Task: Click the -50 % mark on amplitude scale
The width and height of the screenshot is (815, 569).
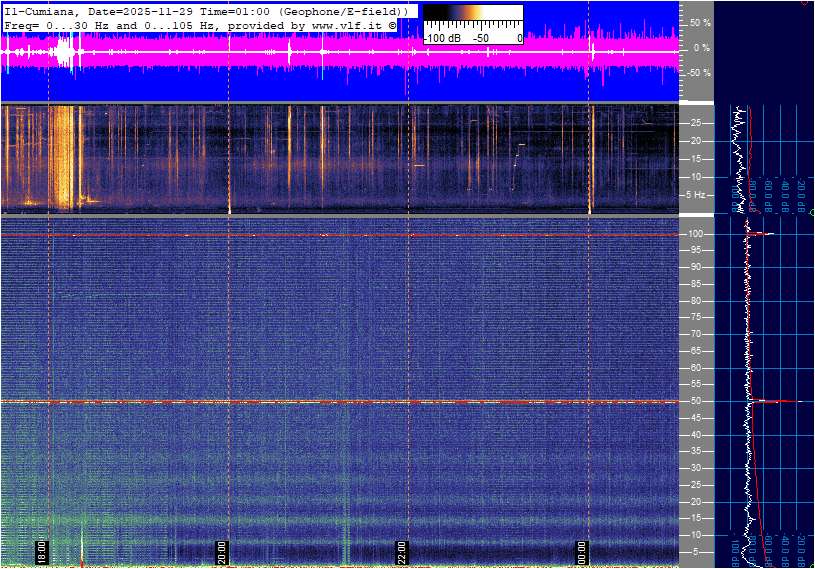Action: pos(699,73)
